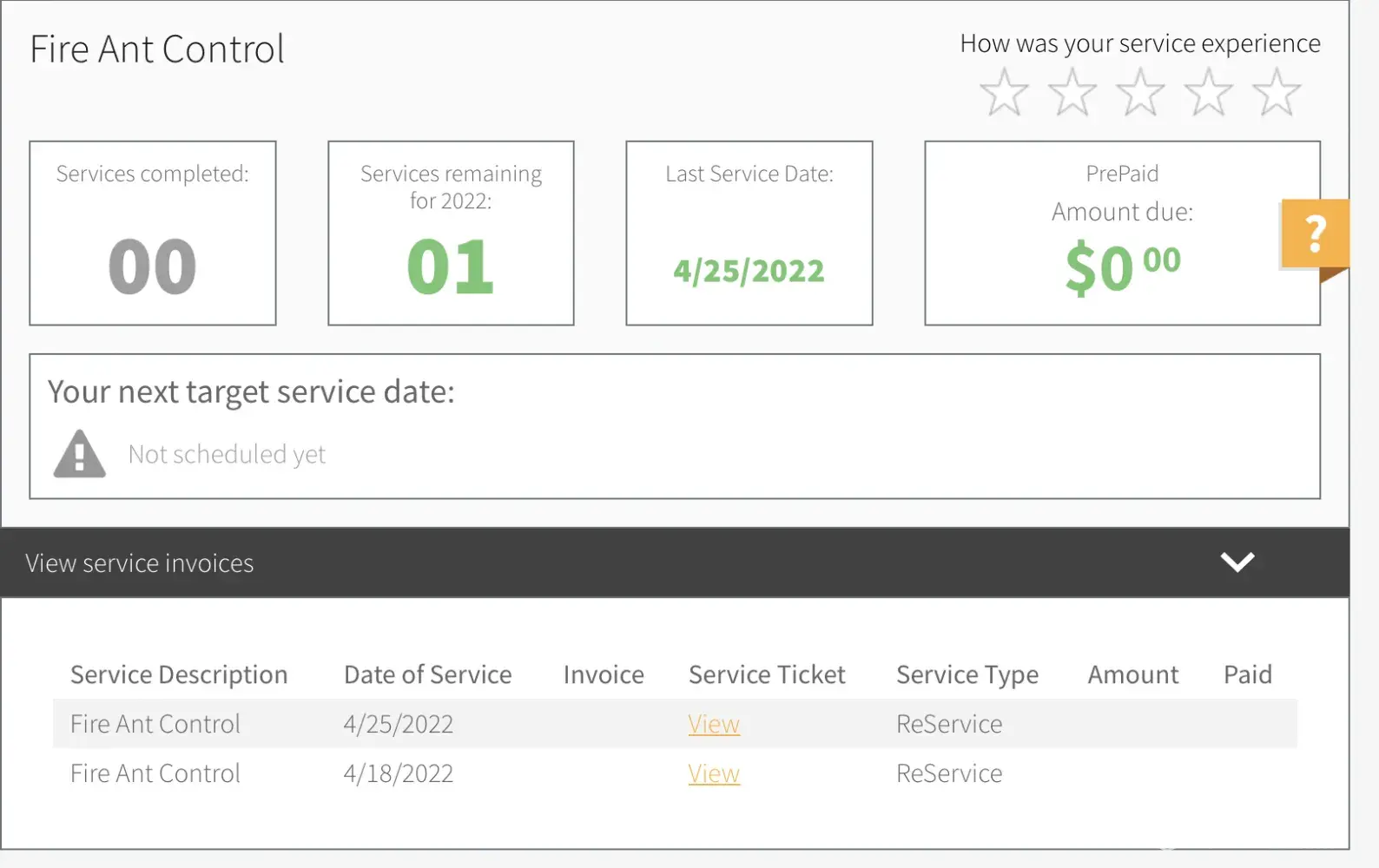Click the Service Type column header
This screenshot has height=868, width=1379.
coord(967,674)
